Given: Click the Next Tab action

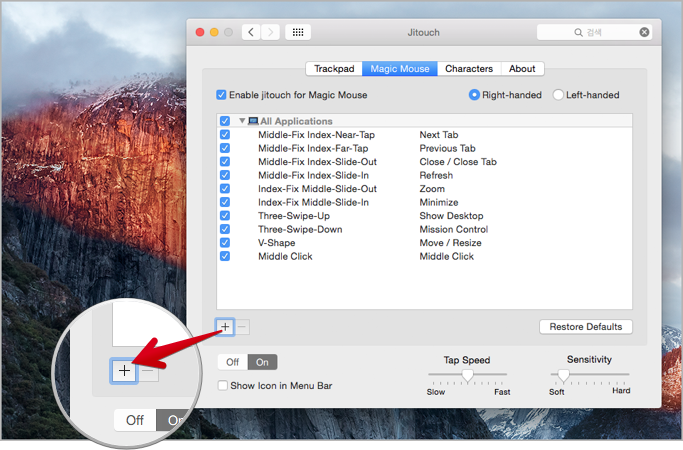Looking at the screenshot, I should click(x=439, y=135).
